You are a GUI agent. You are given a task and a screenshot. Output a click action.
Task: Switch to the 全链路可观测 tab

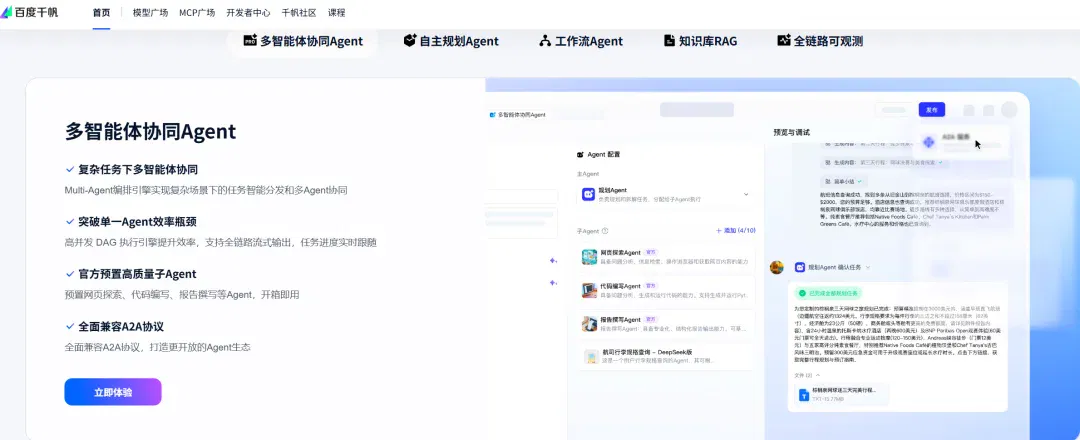(820, 41)
